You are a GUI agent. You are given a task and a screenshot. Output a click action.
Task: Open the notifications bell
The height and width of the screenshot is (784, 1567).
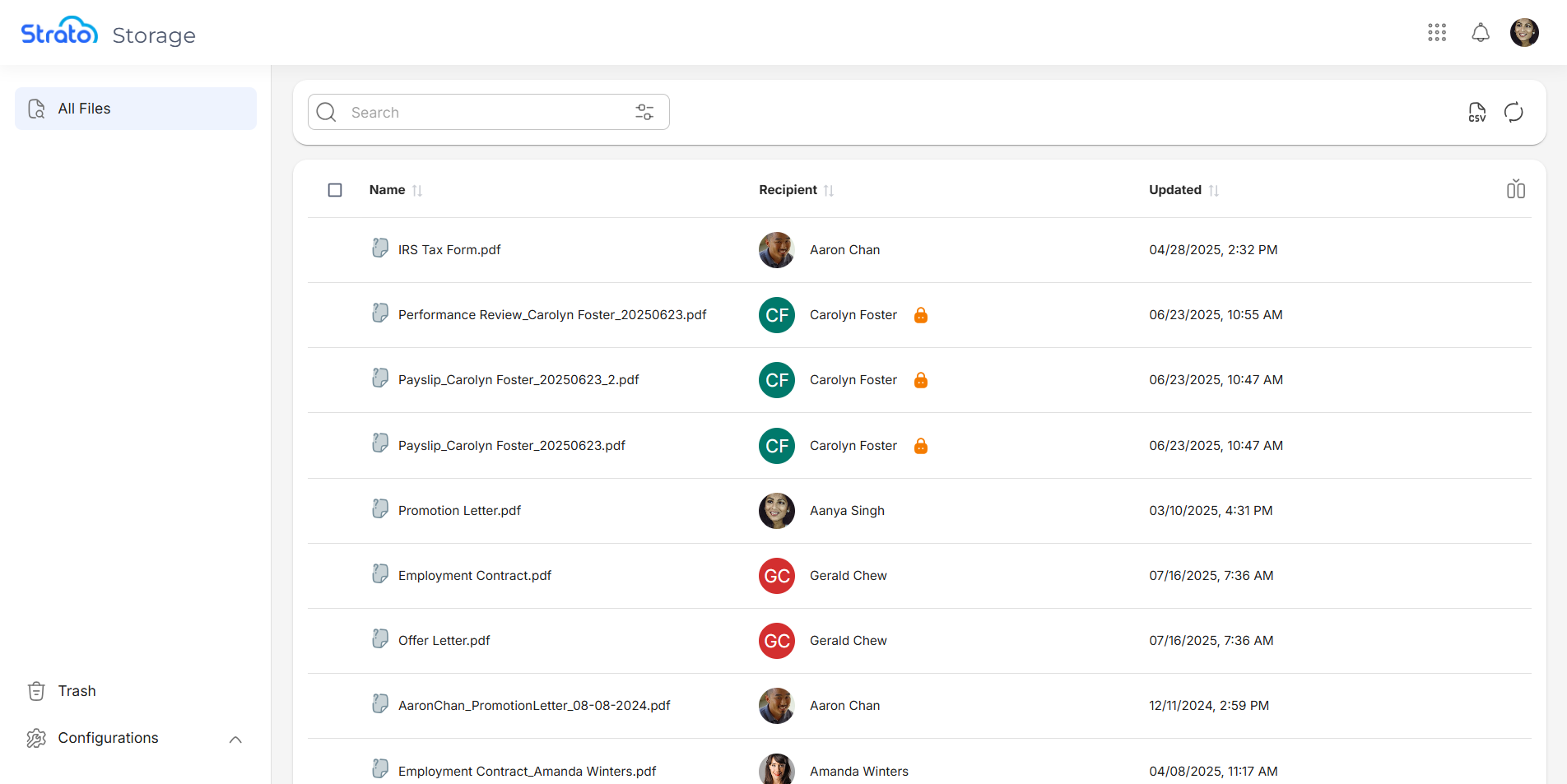[1481, 32]
